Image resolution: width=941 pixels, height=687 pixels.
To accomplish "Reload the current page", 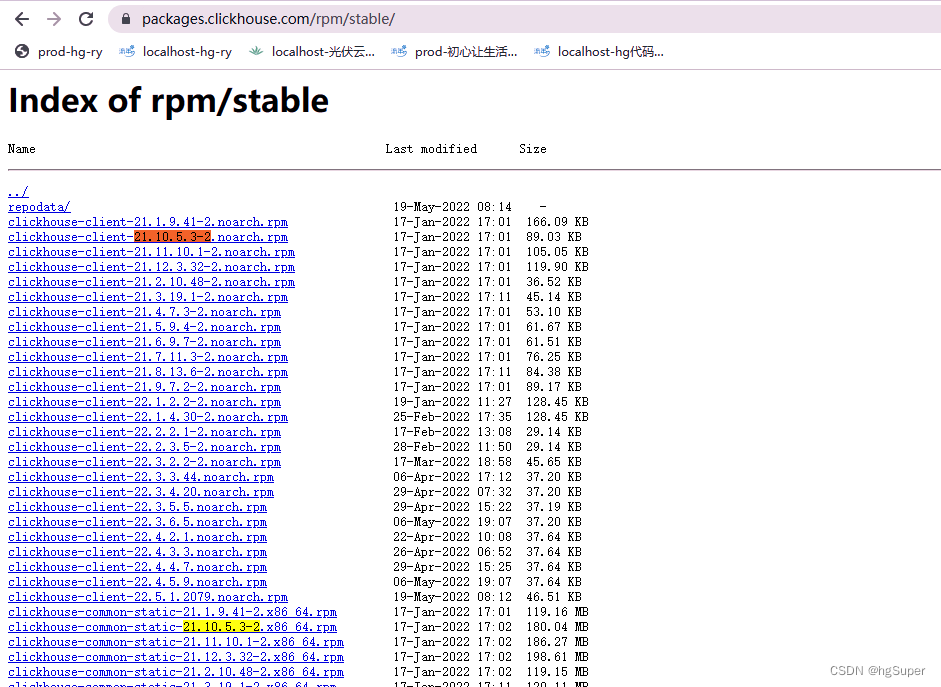I will 86,17.
